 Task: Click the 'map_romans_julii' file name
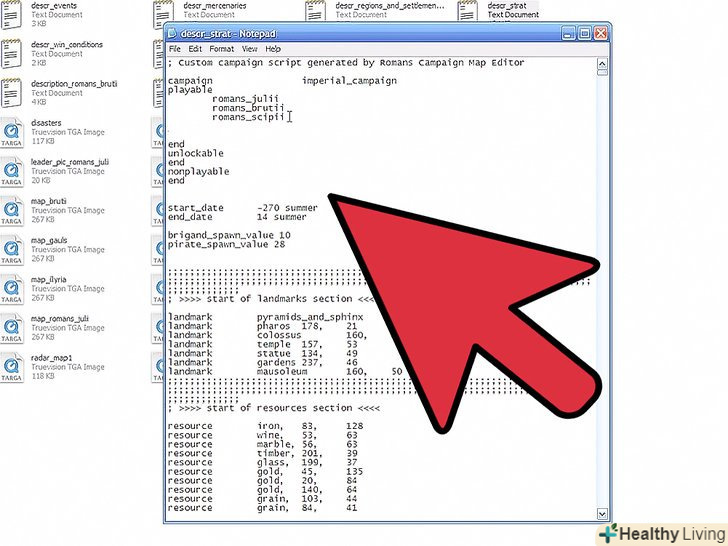(60, 318)
